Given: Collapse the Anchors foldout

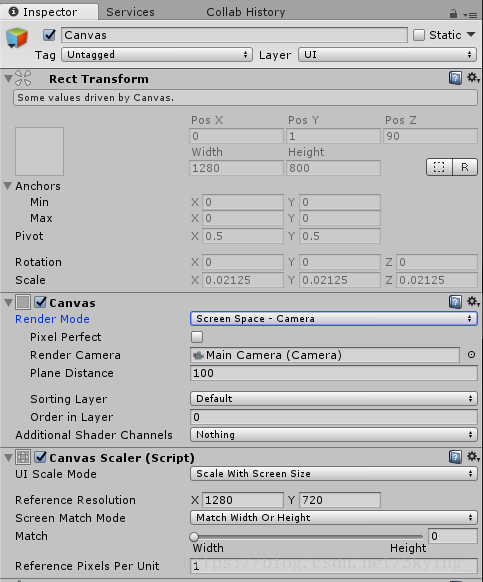Looking at the screenshot, I should 7,186.
